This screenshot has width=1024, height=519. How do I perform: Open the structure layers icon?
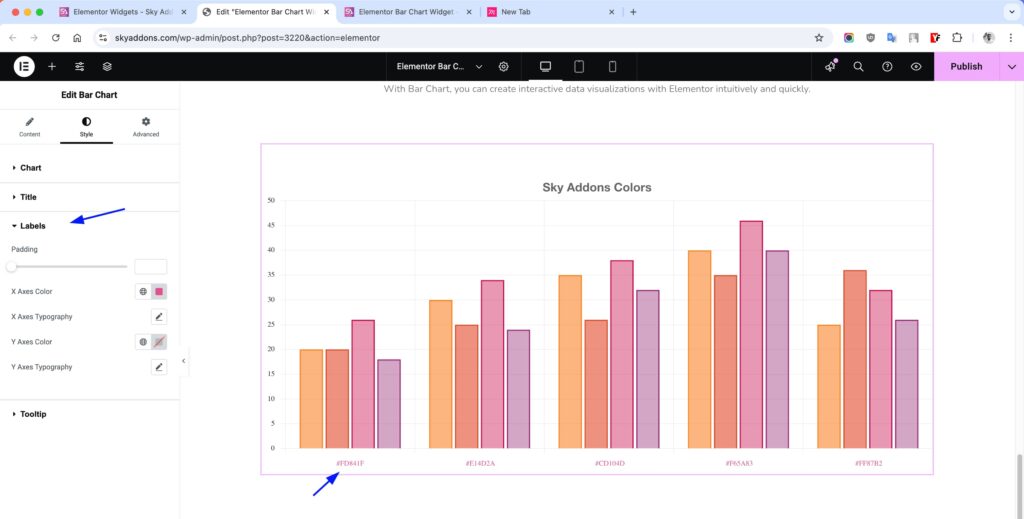point(107,67)
